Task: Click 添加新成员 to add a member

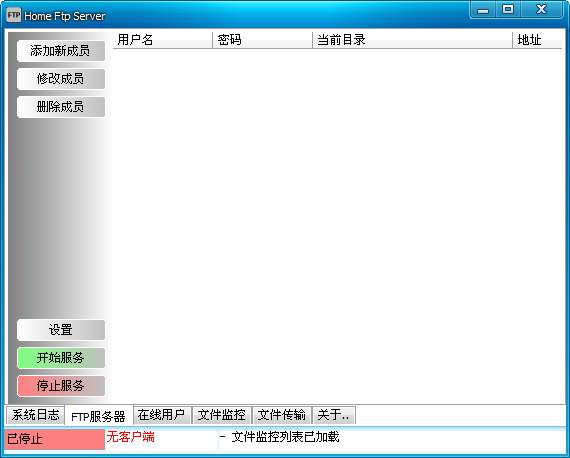Action: pos(61,51)
